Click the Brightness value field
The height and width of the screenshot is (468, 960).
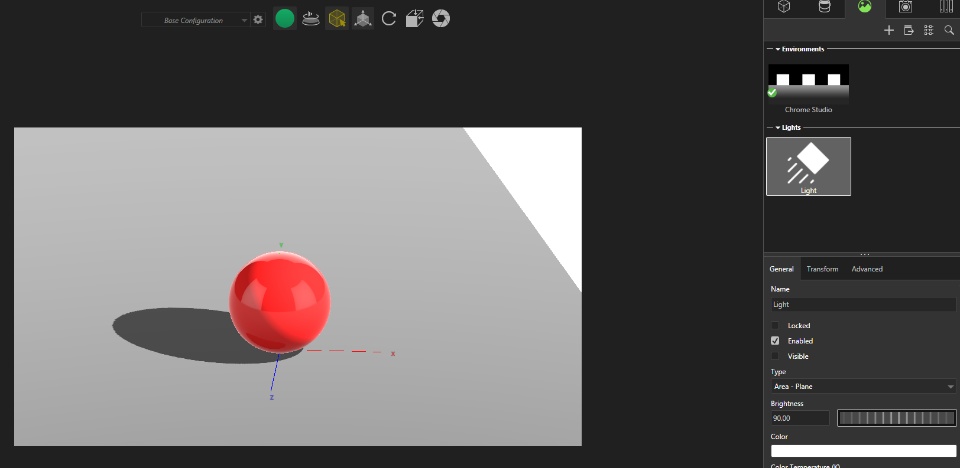click(800, 418)
